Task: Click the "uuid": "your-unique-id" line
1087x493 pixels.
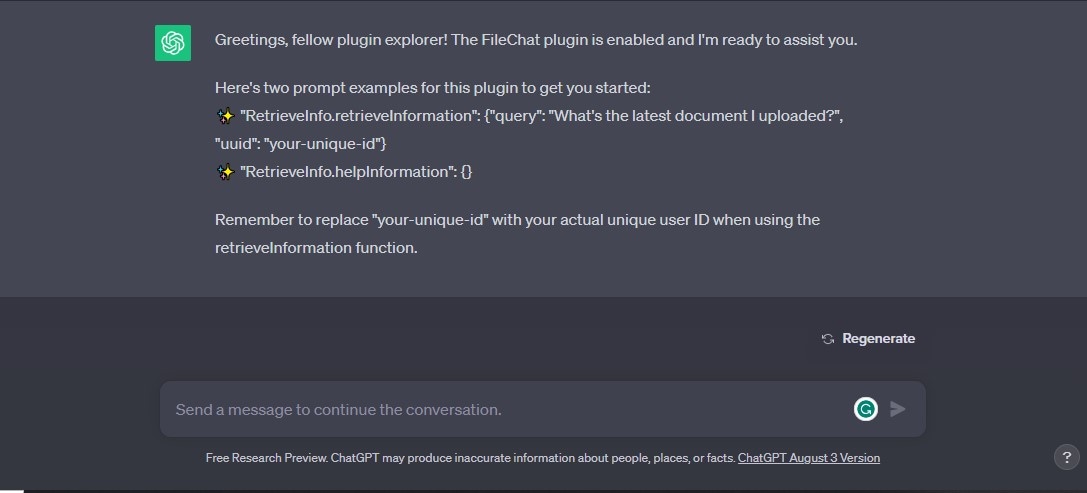Action: 300,144
